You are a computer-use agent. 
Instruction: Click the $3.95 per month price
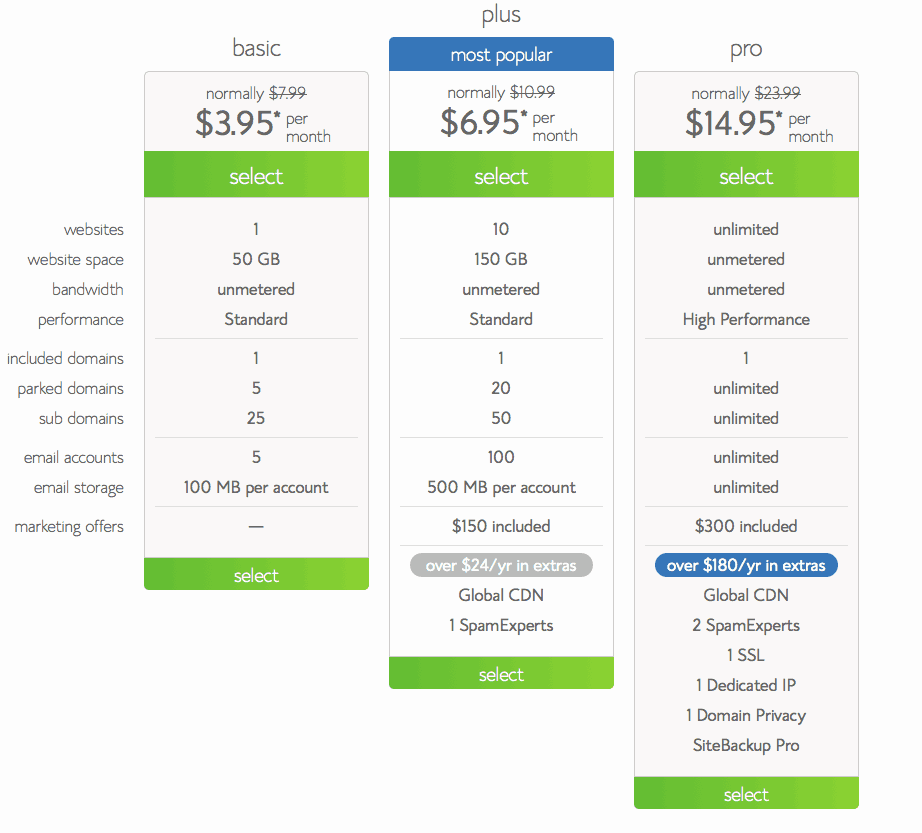point(263,123)
